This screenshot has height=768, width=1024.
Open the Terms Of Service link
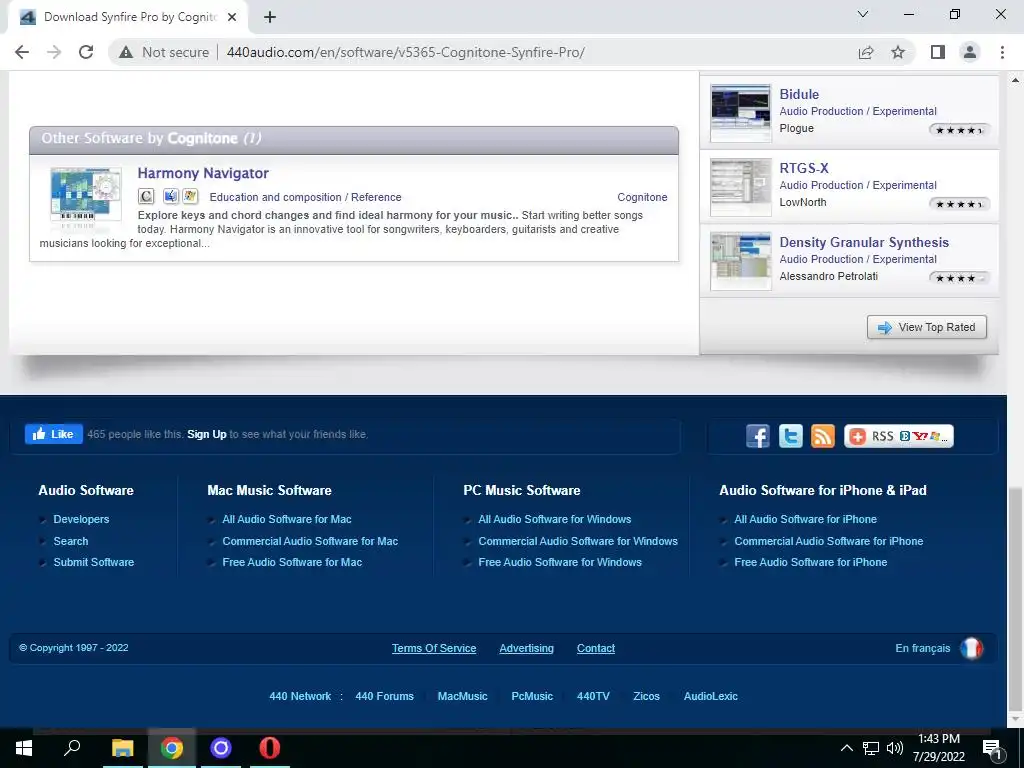[x=434, y=648]
